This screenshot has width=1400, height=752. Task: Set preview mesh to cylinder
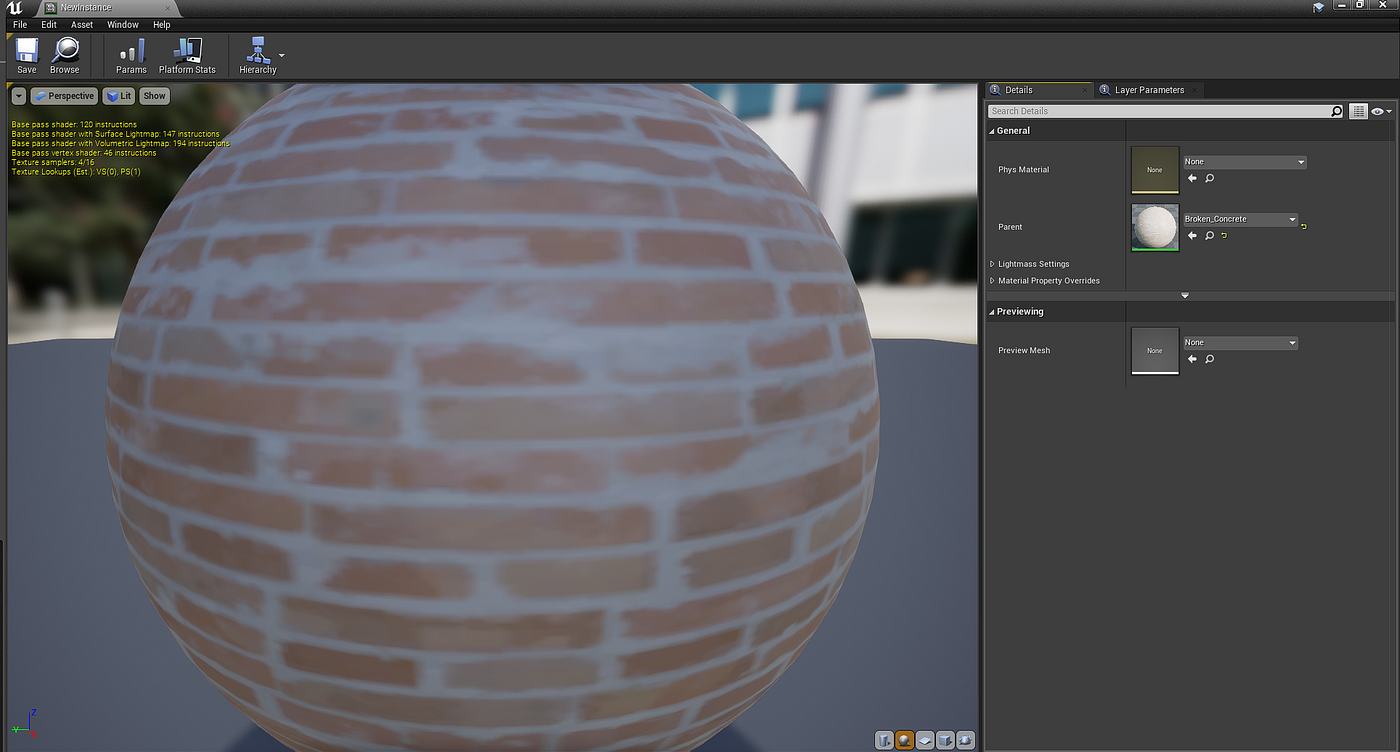click(x=884, y=740)
